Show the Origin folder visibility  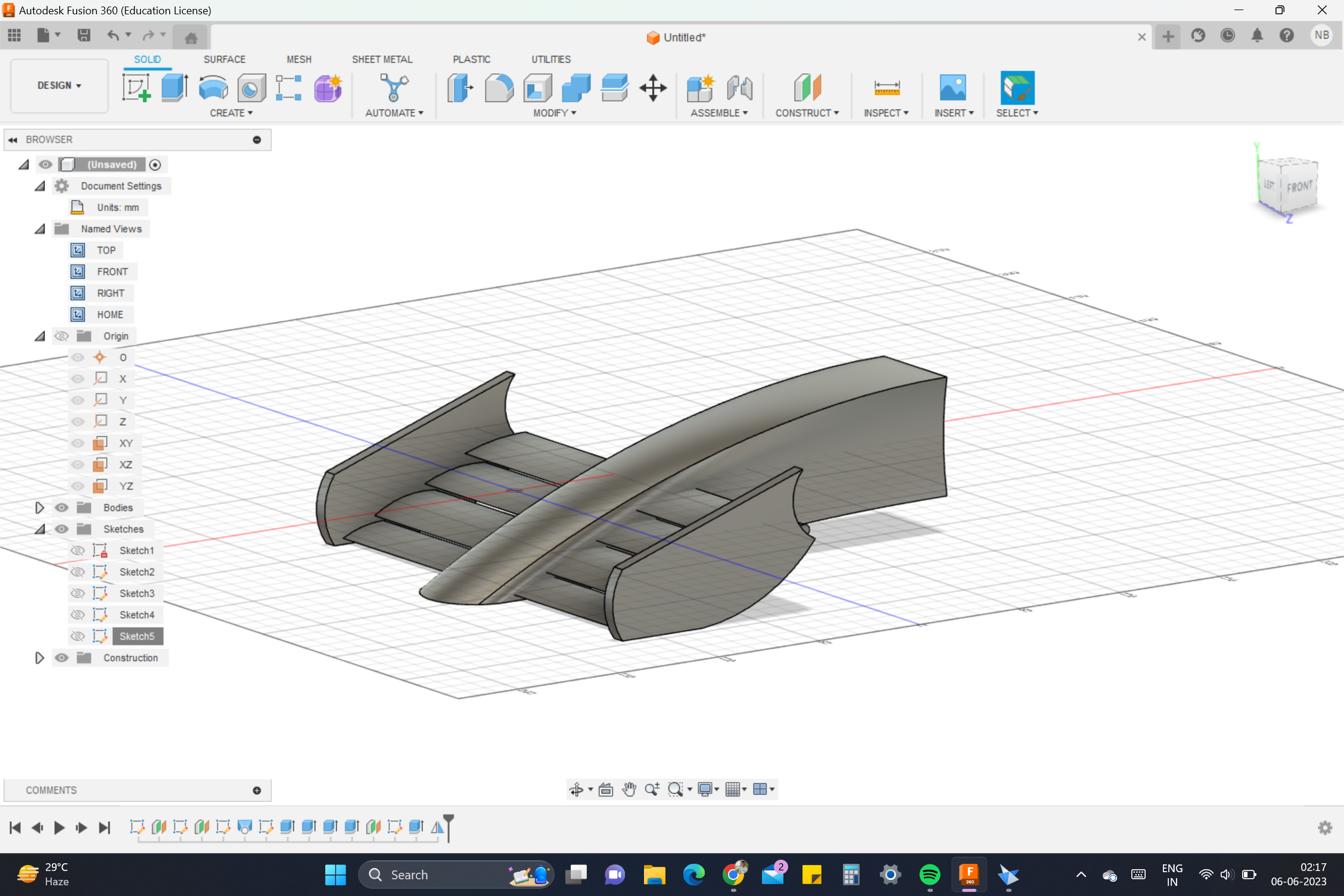point(61,335)
